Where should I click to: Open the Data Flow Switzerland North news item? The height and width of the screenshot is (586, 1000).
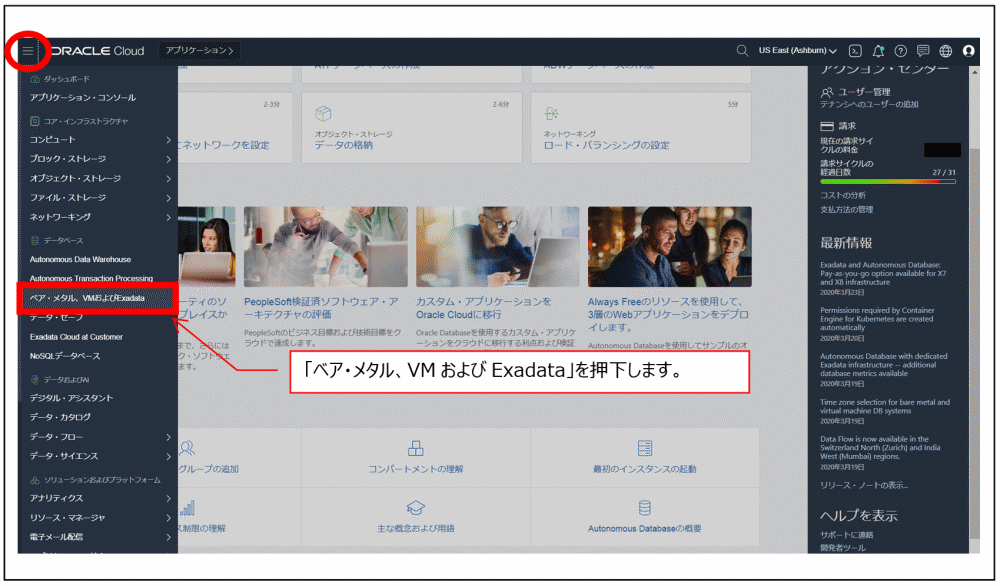coord(880,448)
